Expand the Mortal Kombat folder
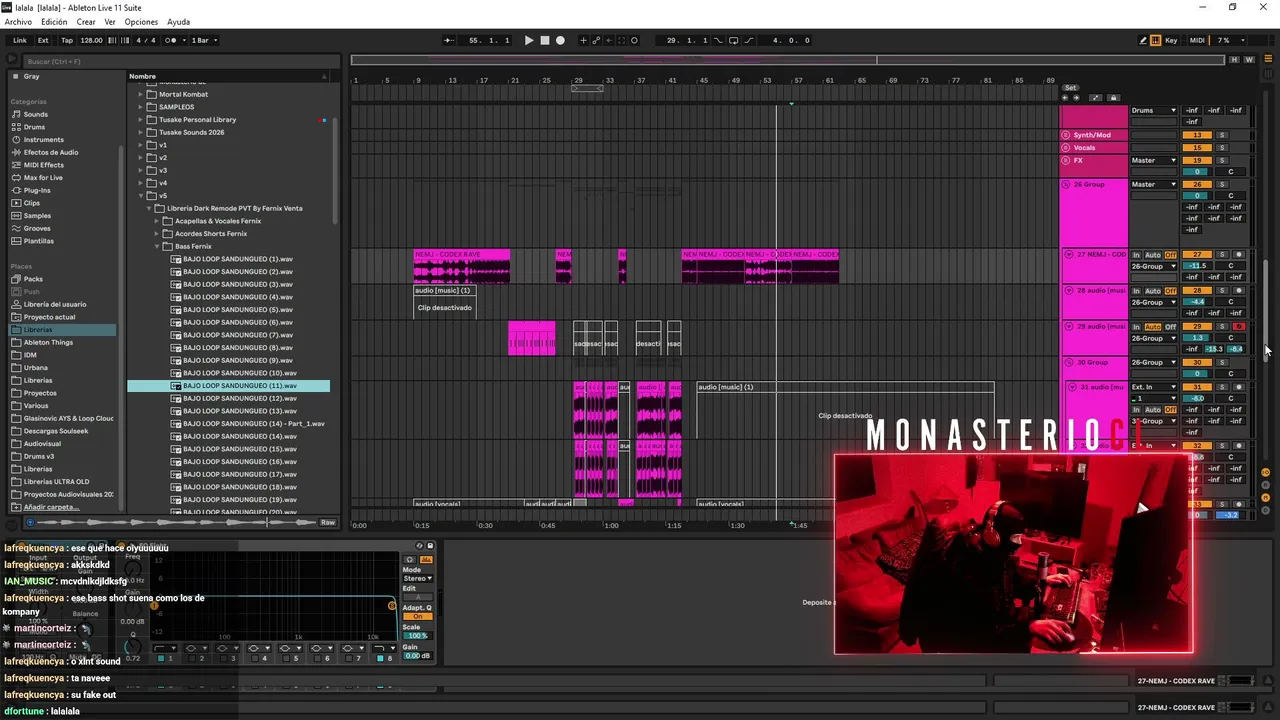This screenshot has width=1280, height=720. [x=141, y=94]
